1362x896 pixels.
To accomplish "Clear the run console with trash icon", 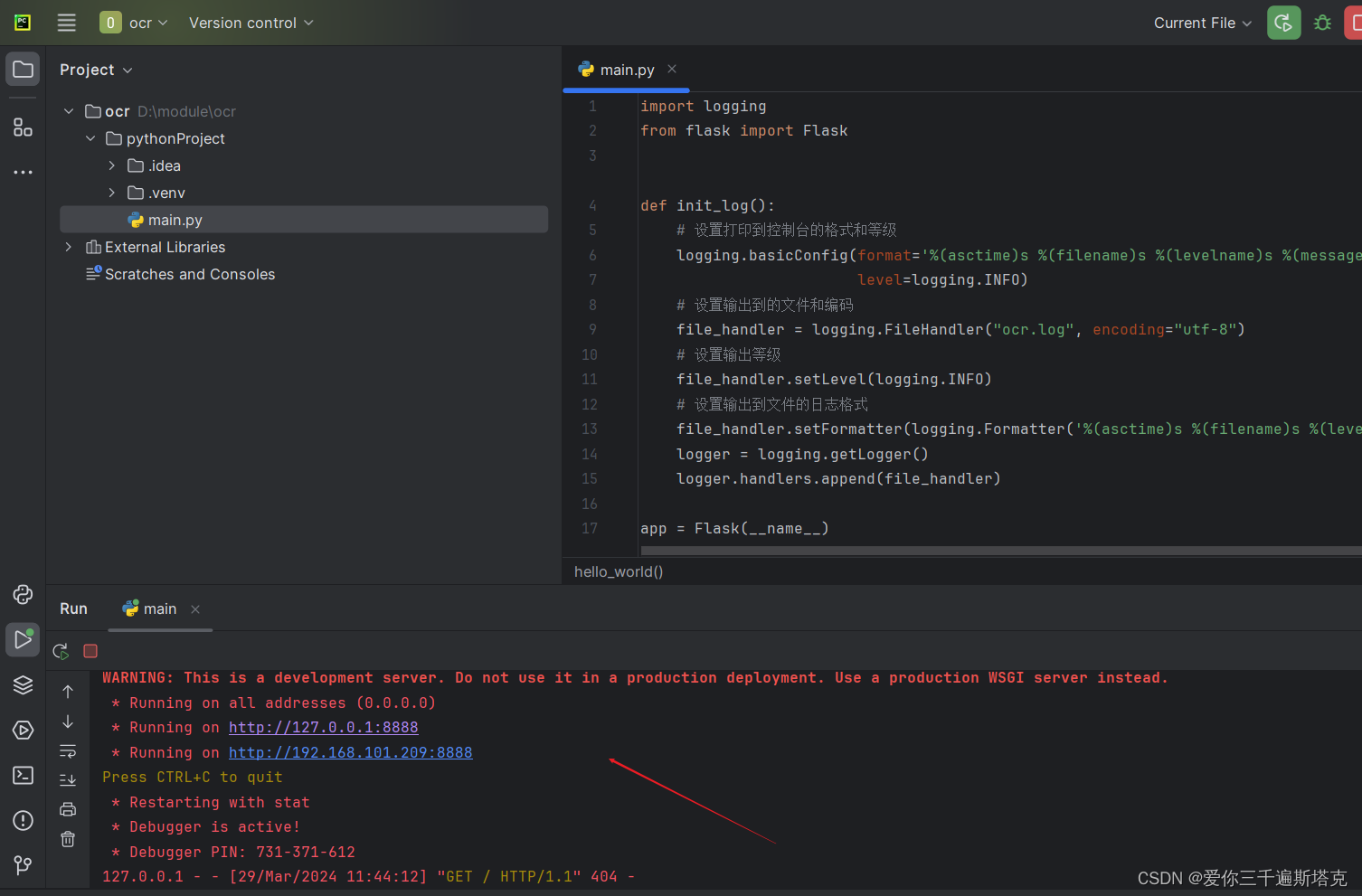I will tap(68, 839).
